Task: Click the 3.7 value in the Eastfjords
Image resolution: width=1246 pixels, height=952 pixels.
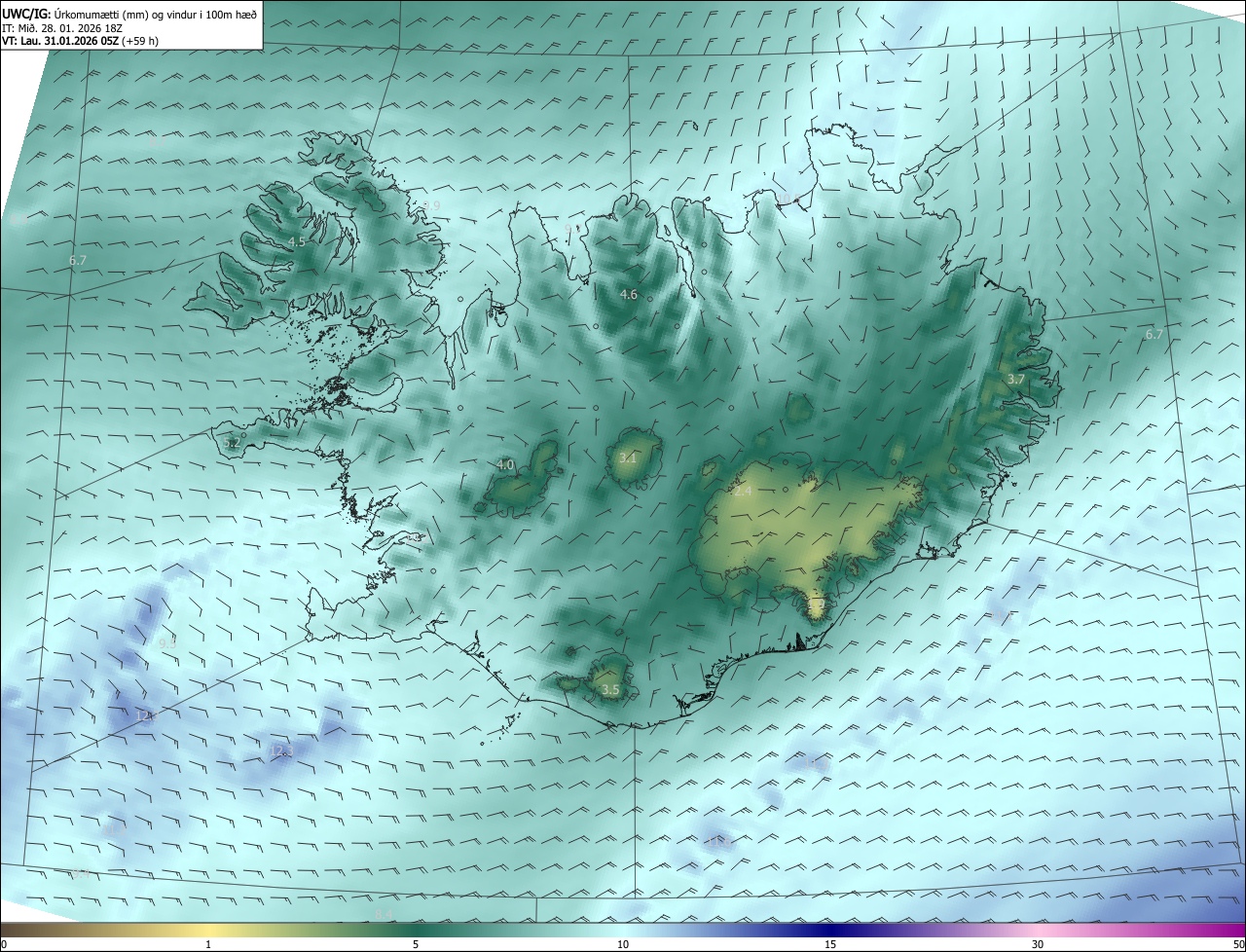Action: [1015, 379]
